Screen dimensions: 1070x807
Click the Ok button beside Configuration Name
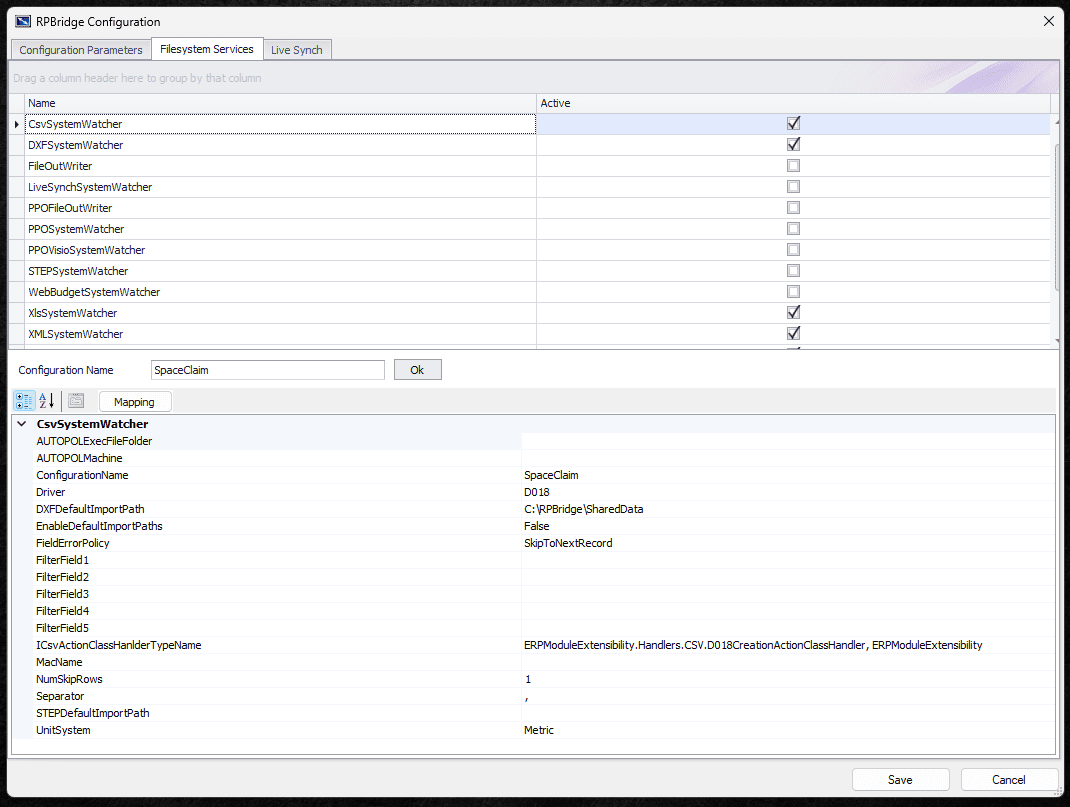pyautogui.click(x=417, y=370)
